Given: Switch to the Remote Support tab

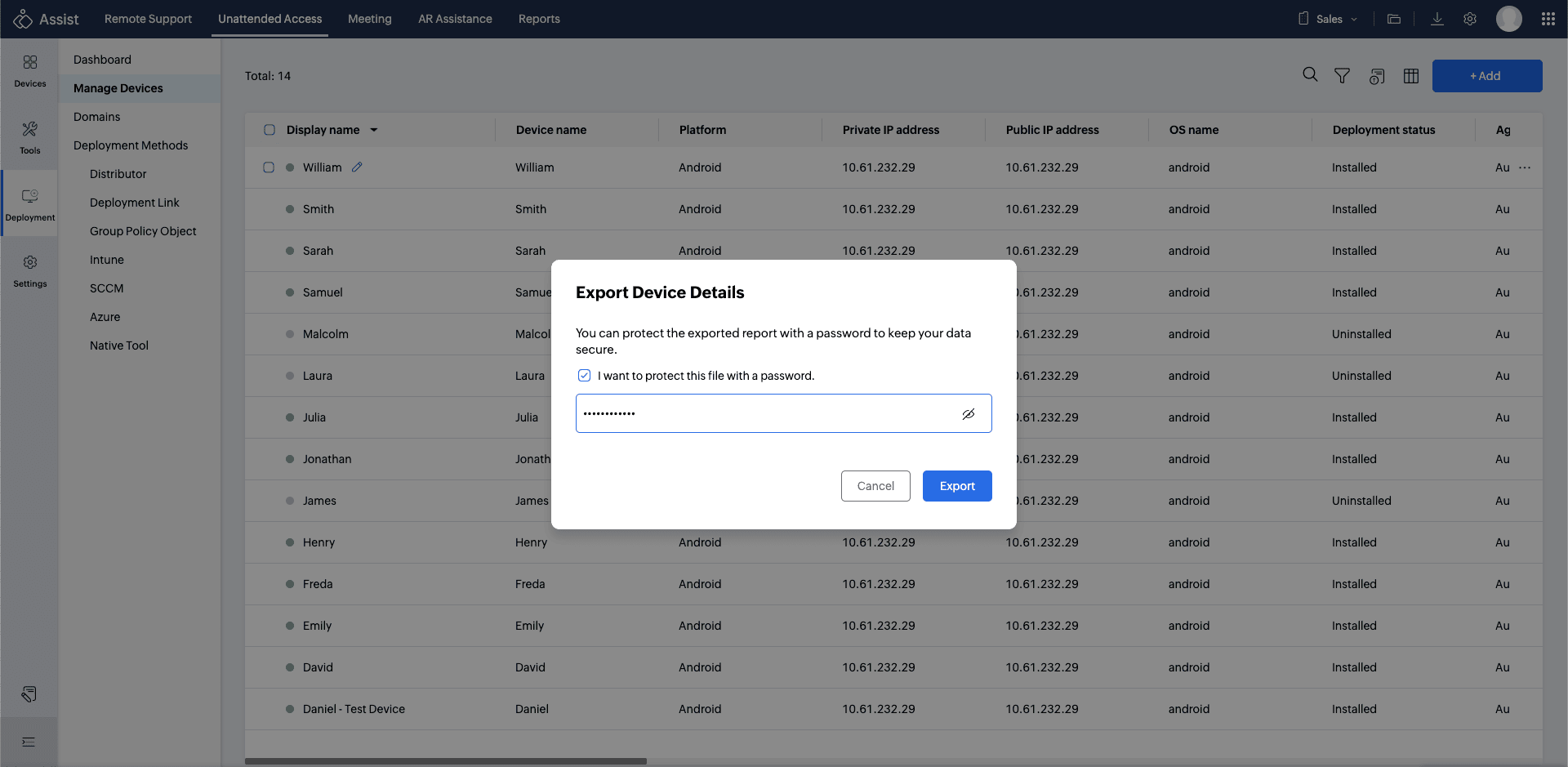Looking at the screenshot, I should click(x=148, y=19).
